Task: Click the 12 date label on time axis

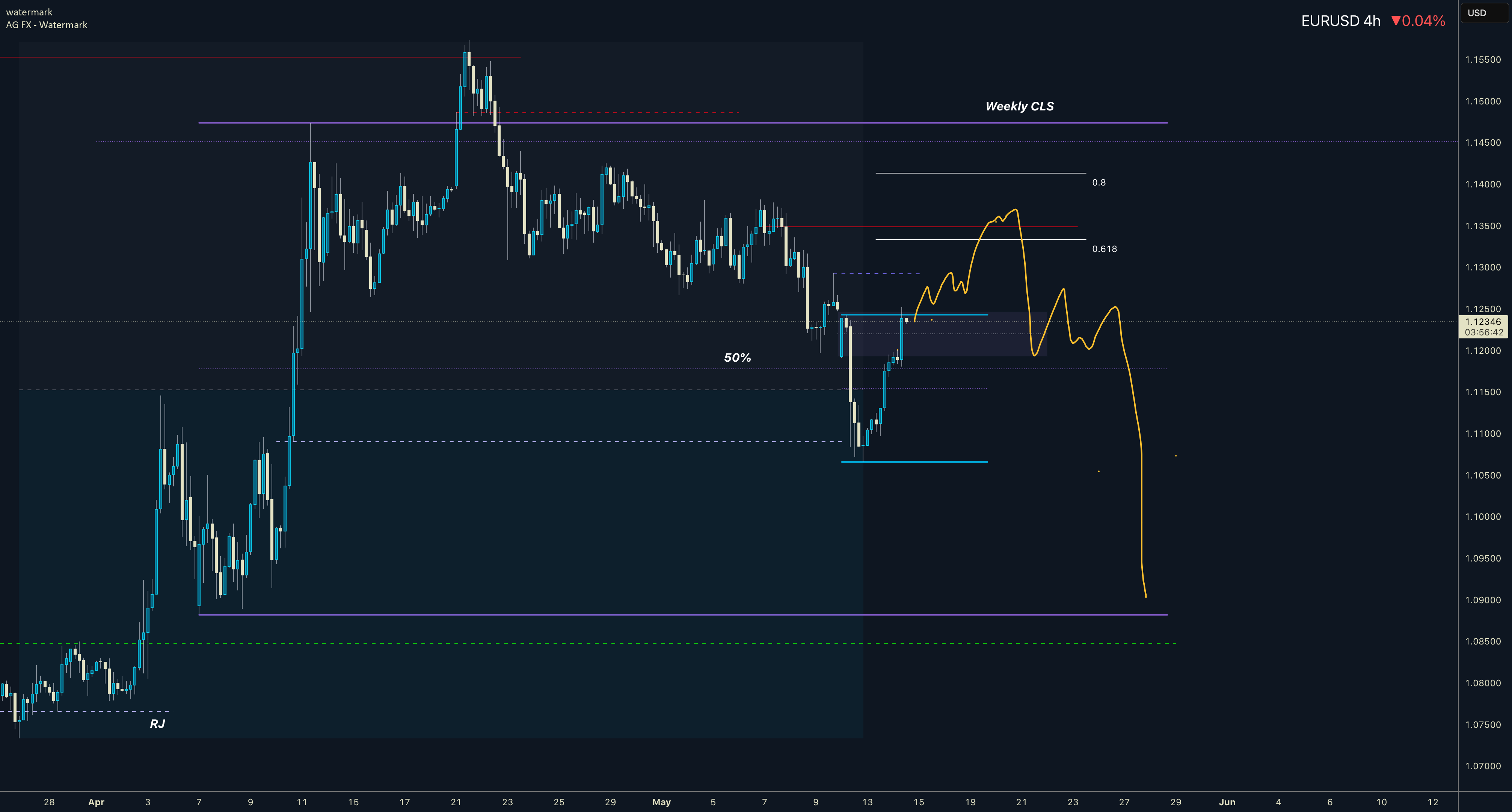Action: [1433, 802]
